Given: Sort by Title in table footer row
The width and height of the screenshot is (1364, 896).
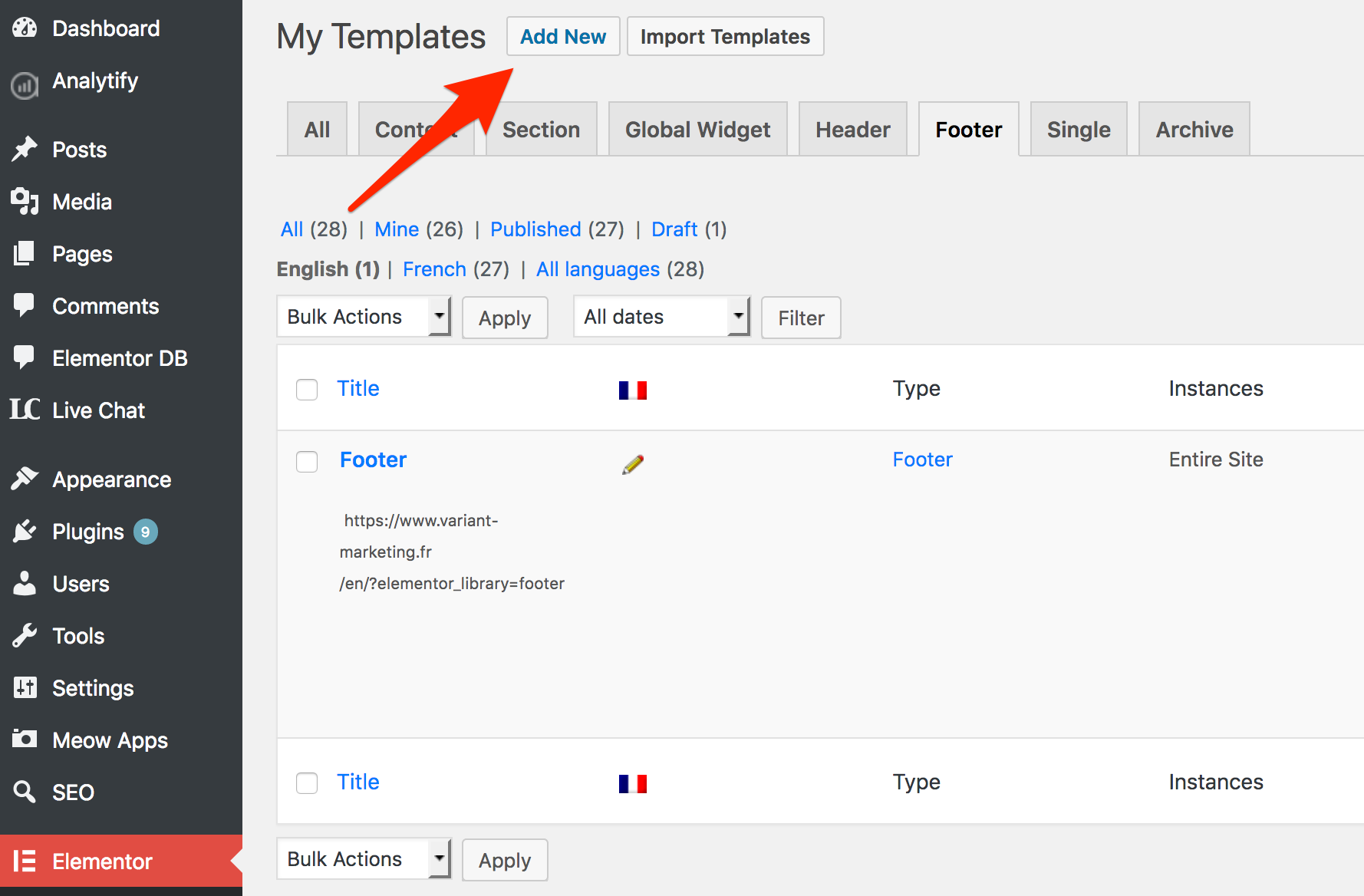Looking at the screenshot, I should [358, 782].
